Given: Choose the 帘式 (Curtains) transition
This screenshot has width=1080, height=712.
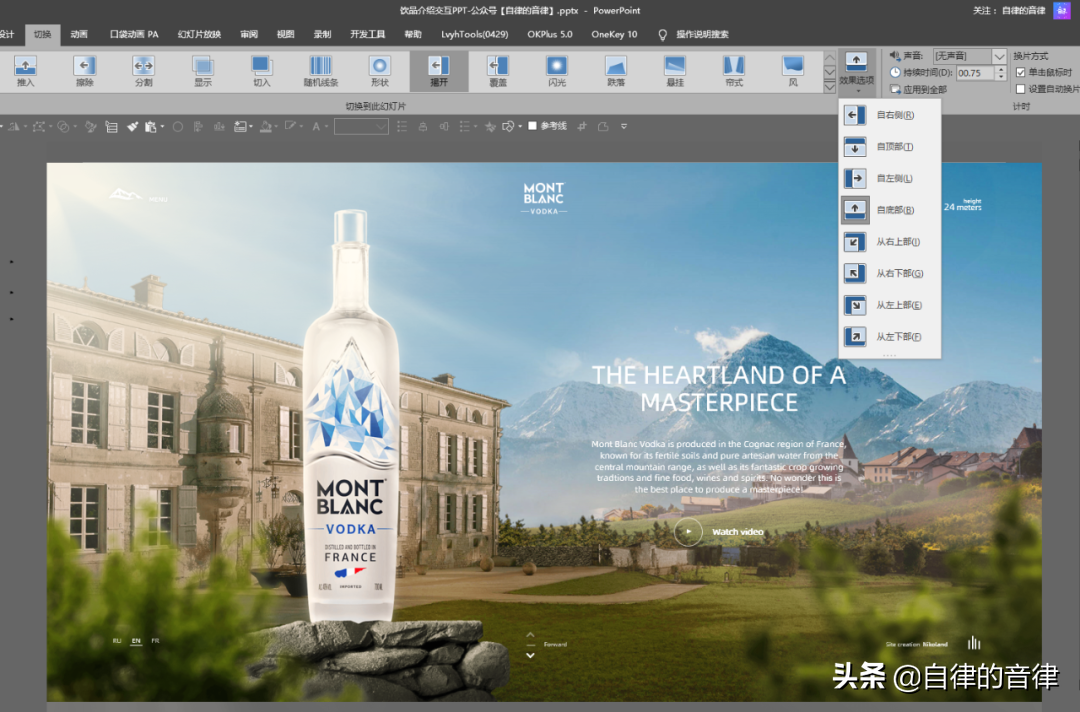Looking at the screenshot, I should click(x=734, y=71).
